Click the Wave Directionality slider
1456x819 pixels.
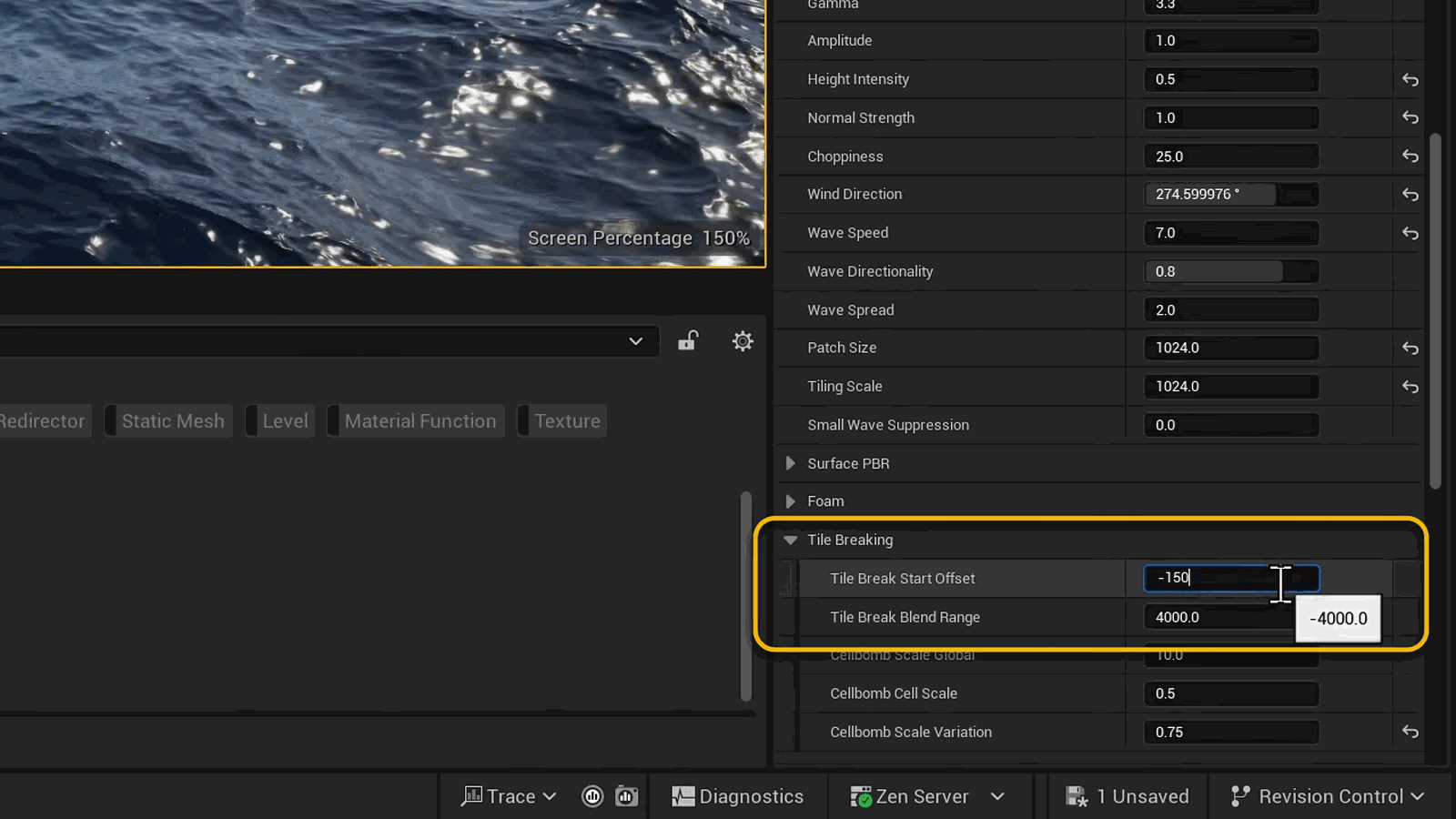(x=1231, y=271)
